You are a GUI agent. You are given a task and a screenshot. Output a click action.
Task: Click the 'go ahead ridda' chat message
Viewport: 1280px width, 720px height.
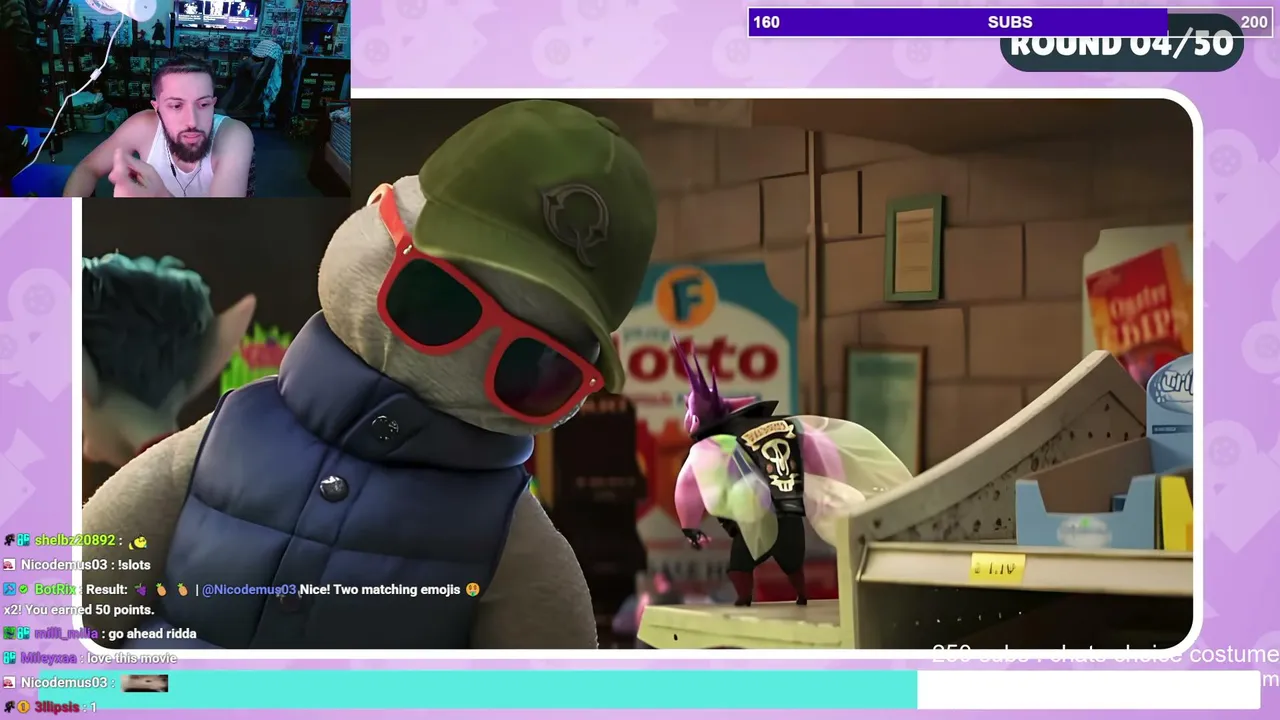pos(152,633)
